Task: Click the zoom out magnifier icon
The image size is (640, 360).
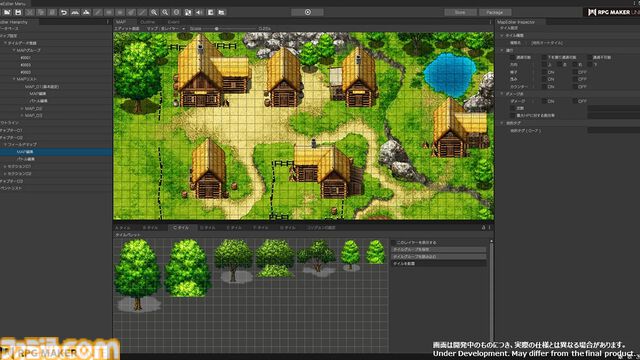Action: pos(165,12)
